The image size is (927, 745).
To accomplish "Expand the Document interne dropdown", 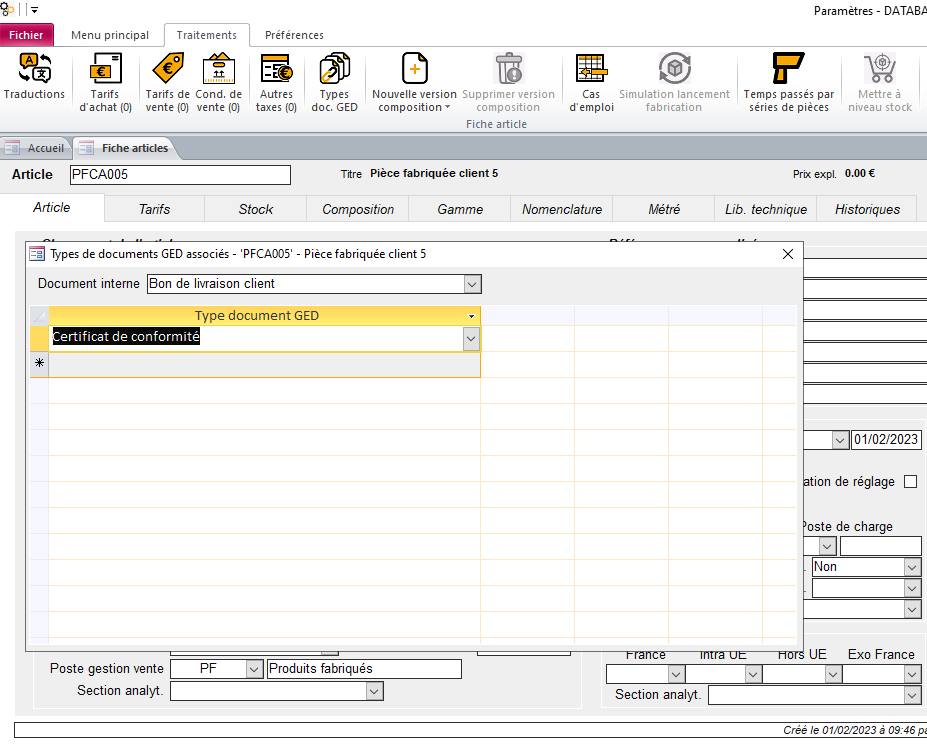I will tap(472, 284).
